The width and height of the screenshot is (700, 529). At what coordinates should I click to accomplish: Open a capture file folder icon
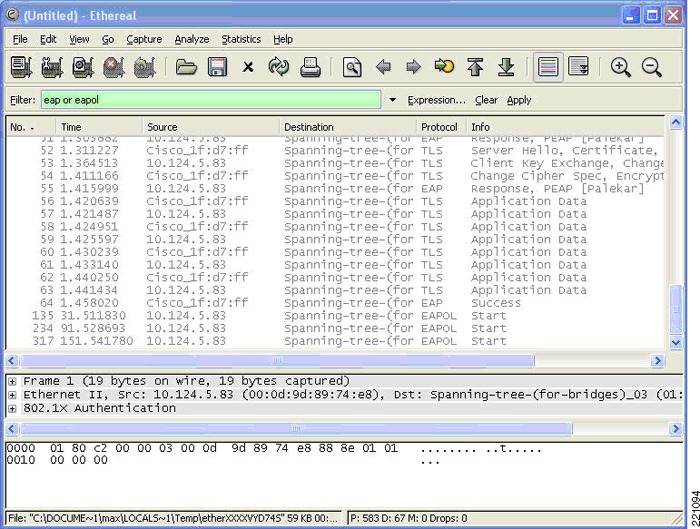pyautogui.click(x=186, y=67)
